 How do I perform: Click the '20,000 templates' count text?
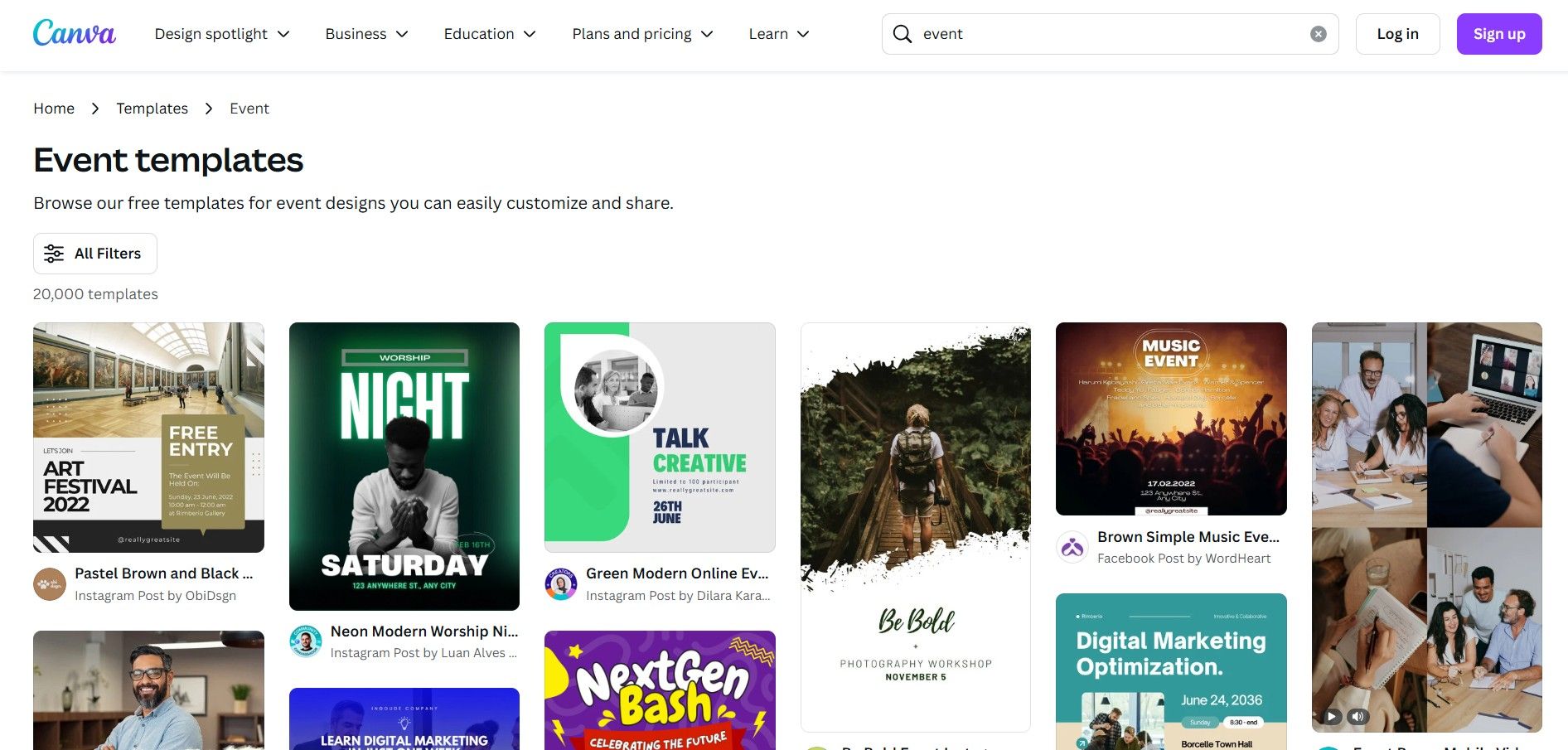[95, 294]
